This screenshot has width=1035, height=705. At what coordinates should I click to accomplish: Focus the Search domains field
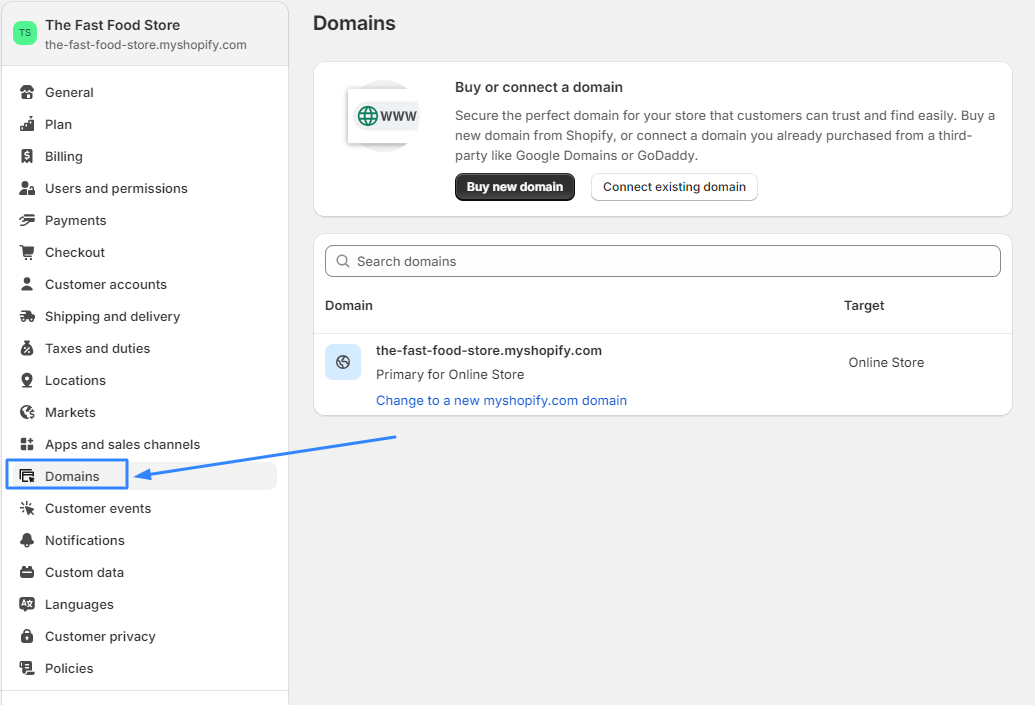click(663, 261)
